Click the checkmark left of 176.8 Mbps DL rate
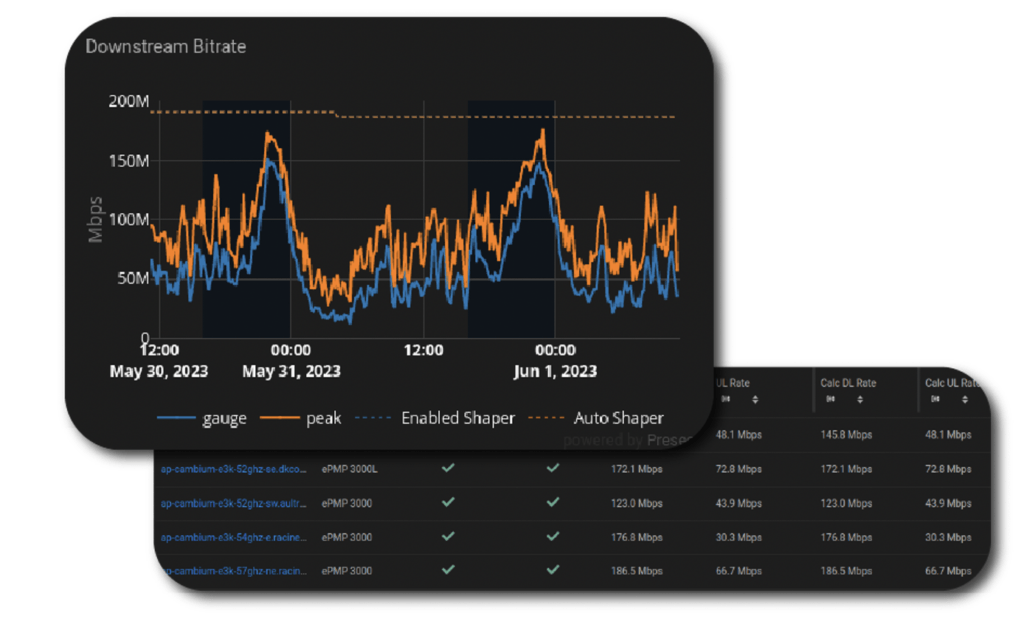The image size is (1024, 633). coord(553,536)
